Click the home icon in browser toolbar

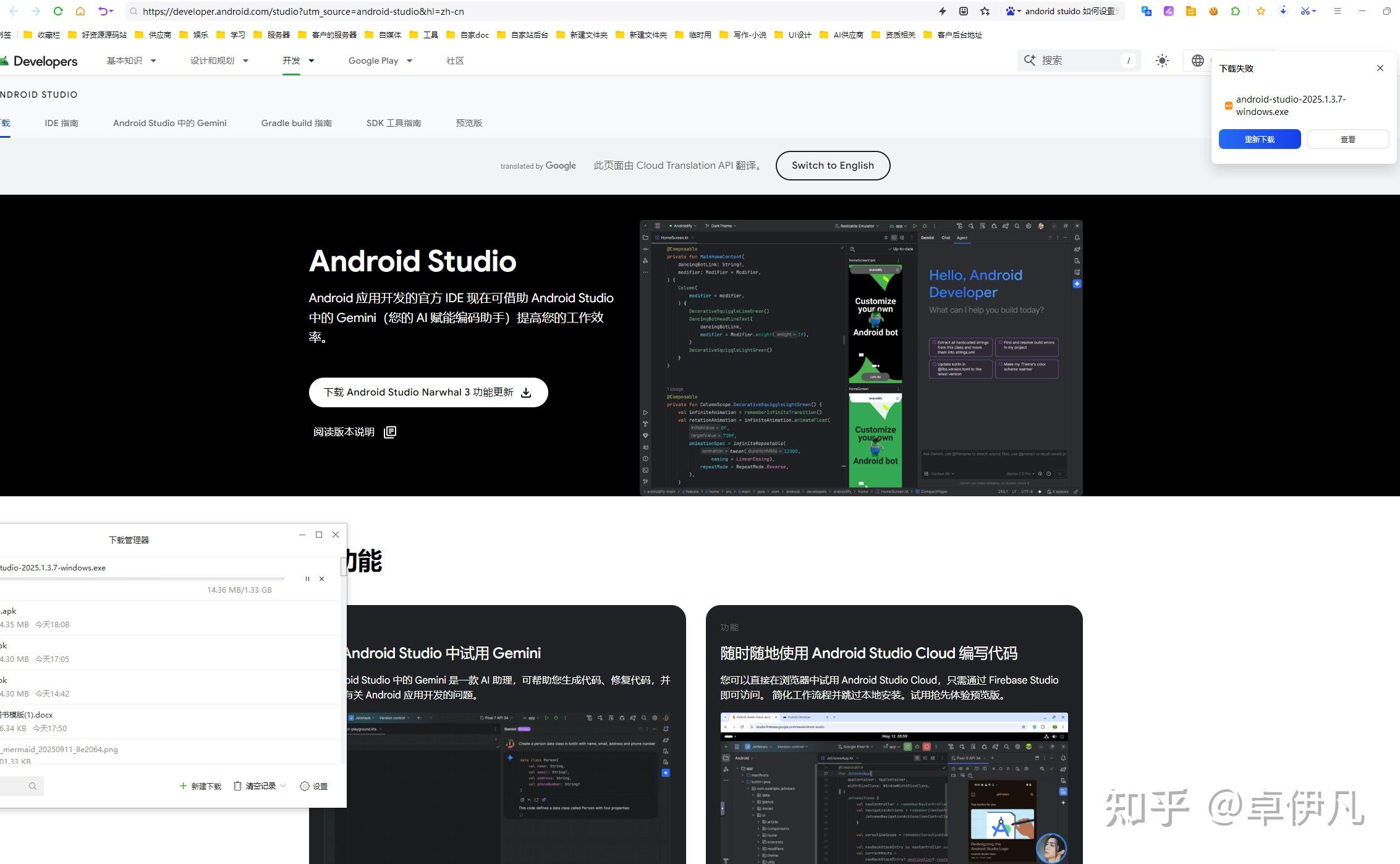point(80,11)
